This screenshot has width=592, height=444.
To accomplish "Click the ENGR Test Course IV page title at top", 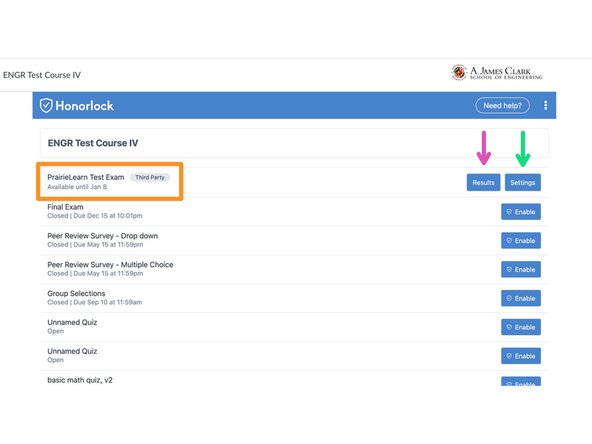I will [42, 75].
